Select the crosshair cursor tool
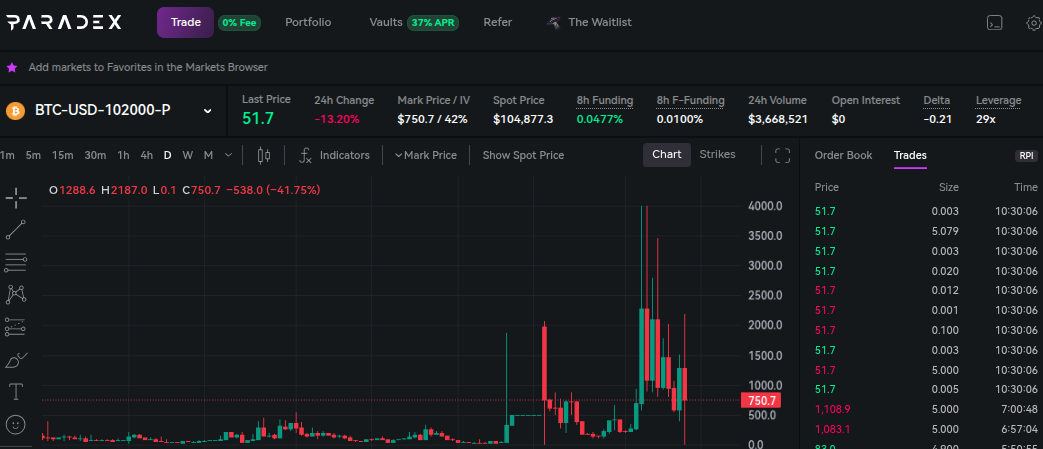The height and width of the screenshot is (449, 1043). click(x=16, y=198)
